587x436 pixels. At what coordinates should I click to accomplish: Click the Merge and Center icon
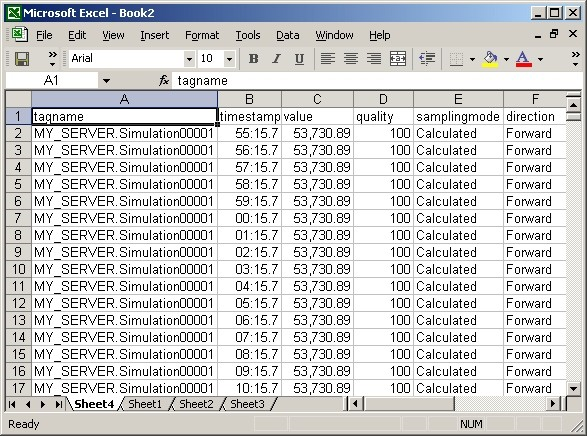point(398,59)
